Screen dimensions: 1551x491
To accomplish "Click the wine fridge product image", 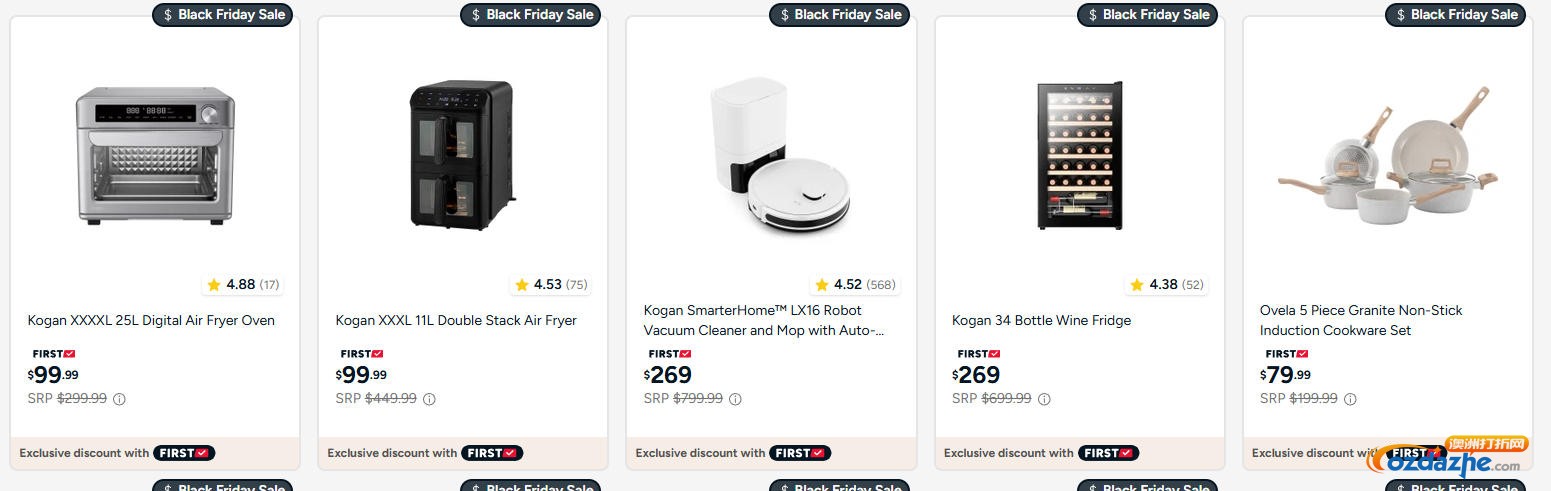I will click(1079, 155).
